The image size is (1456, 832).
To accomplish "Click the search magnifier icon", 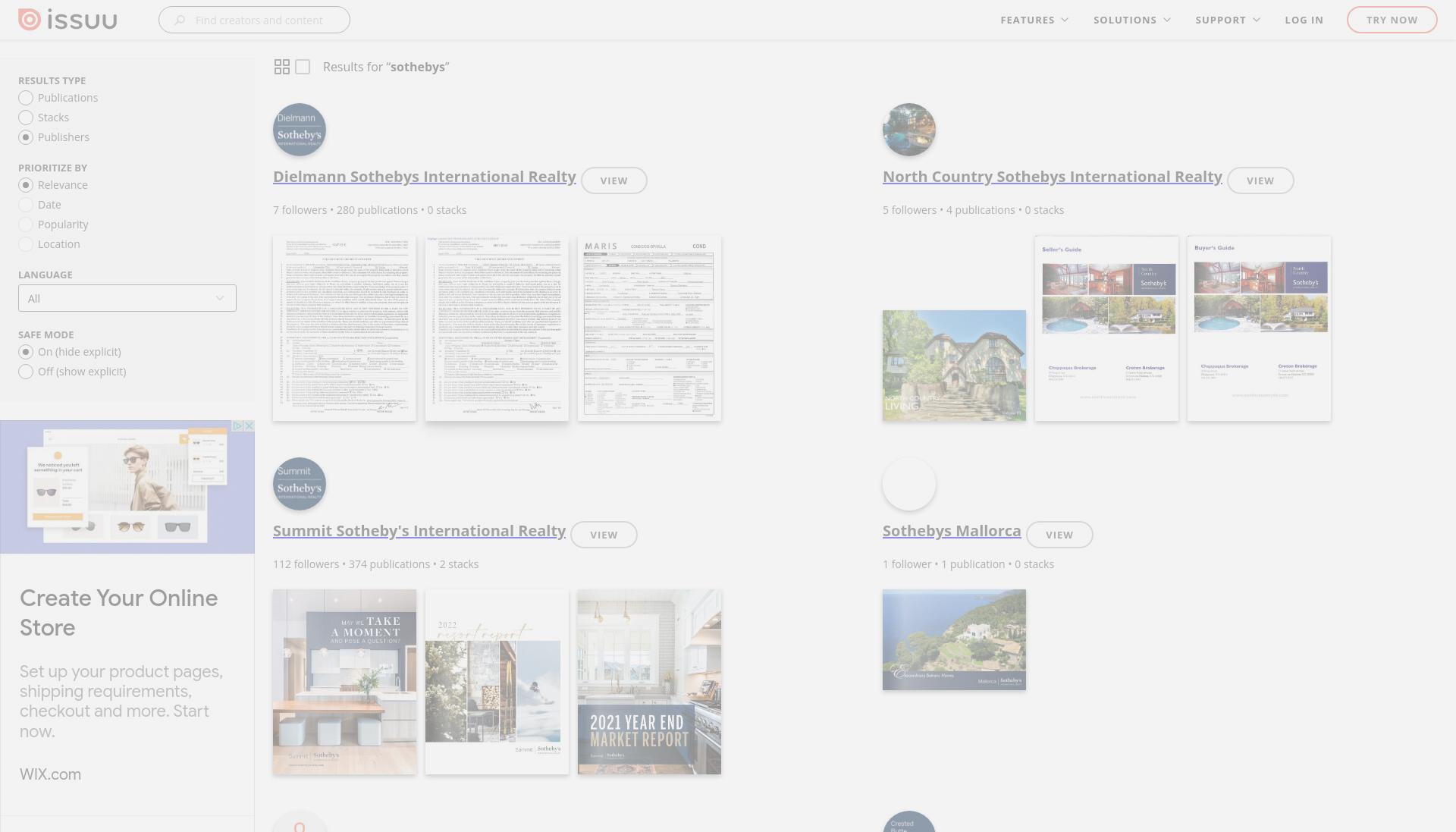I will click(180, 20).
